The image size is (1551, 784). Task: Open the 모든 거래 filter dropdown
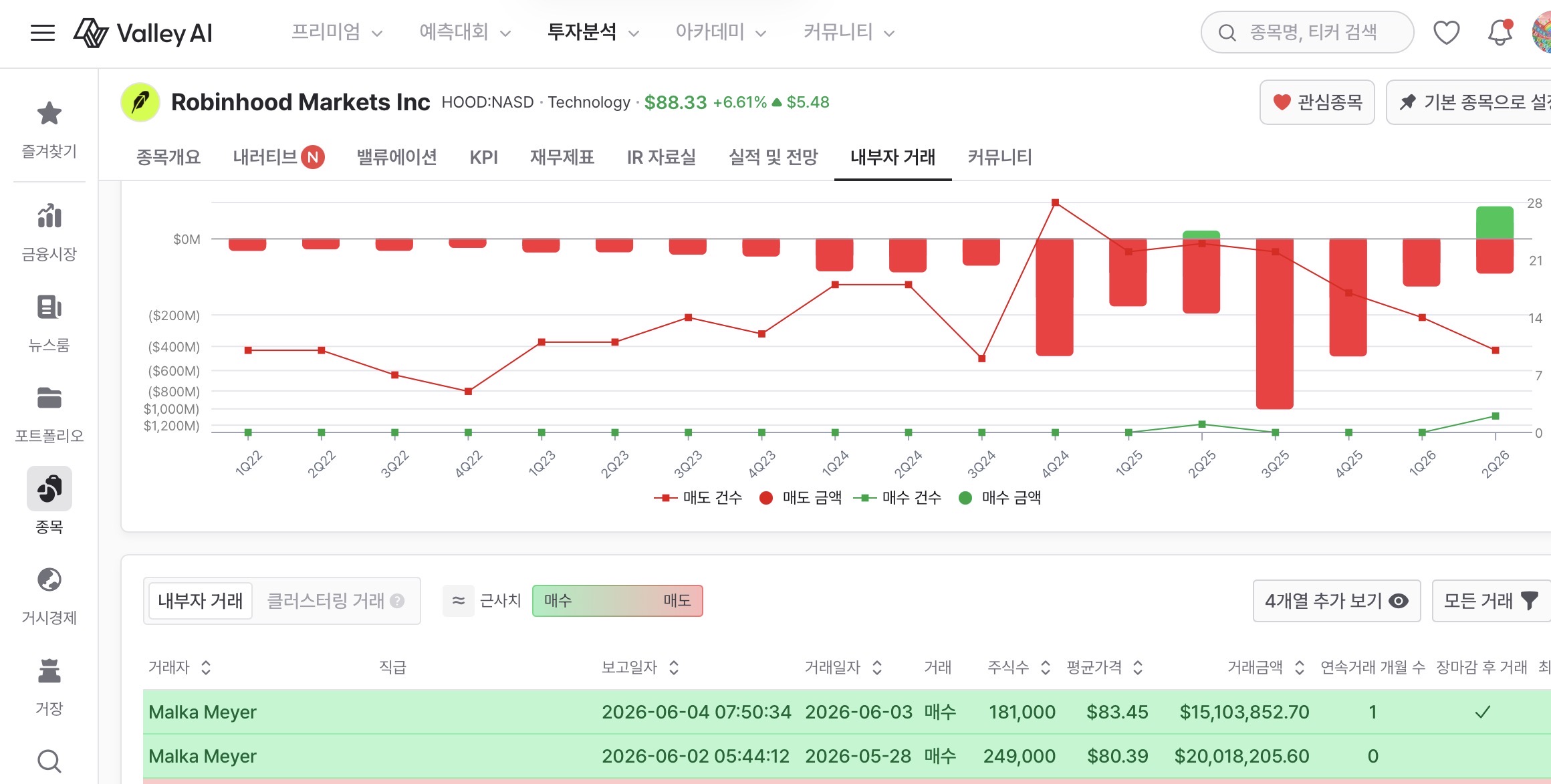click(x=1492, y=601)
